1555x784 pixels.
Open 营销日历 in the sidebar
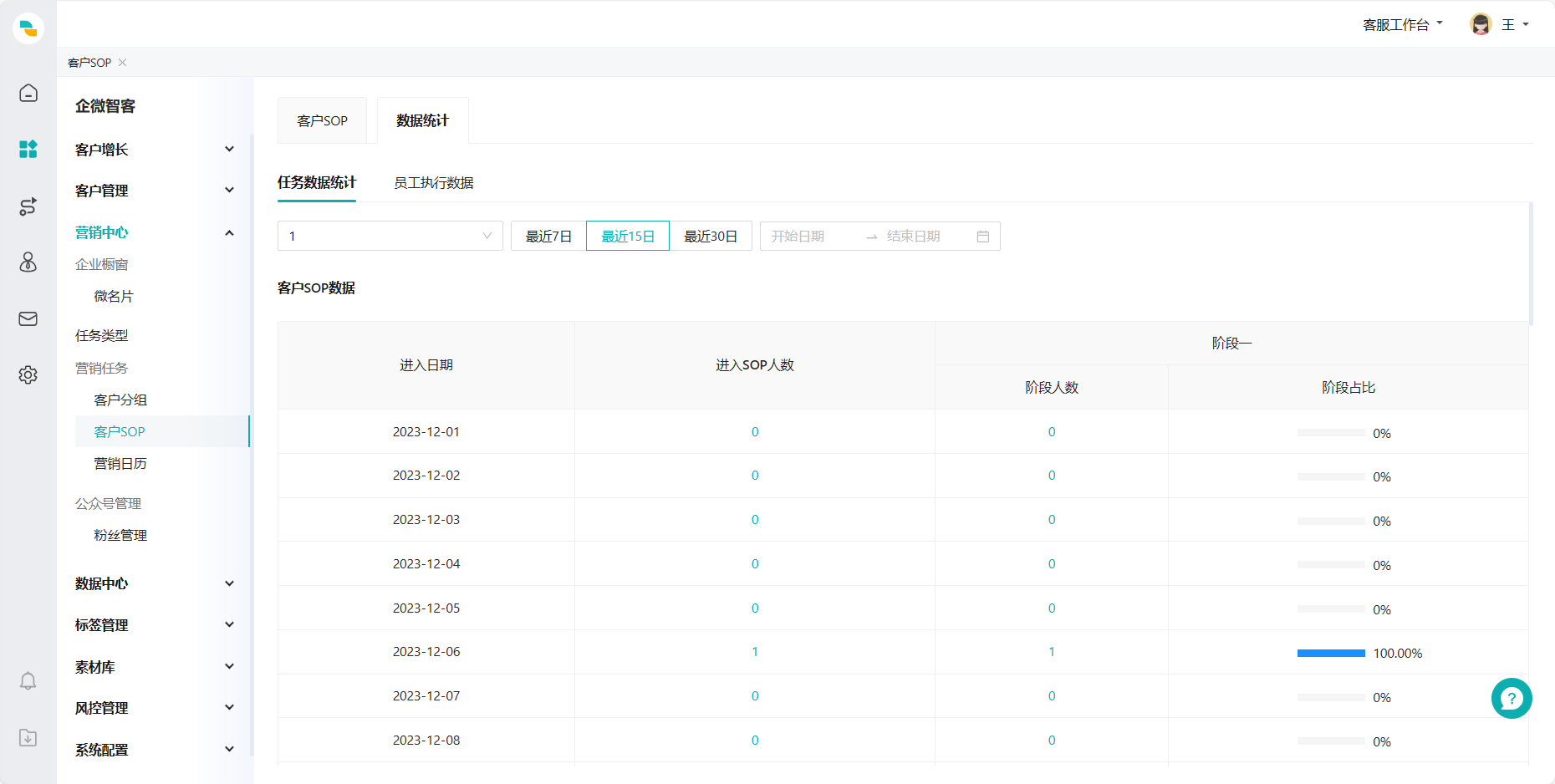coord(120,464)
